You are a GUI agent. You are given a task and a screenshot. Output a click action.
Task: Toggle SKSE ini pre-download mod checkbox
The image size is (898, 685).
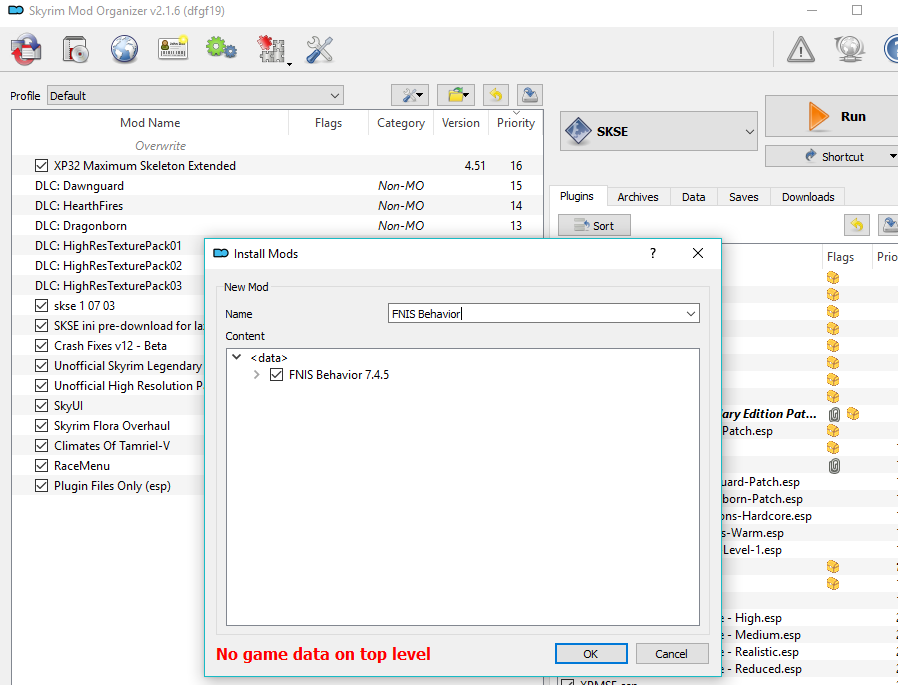pyautogui.click(x=41, y=325)
